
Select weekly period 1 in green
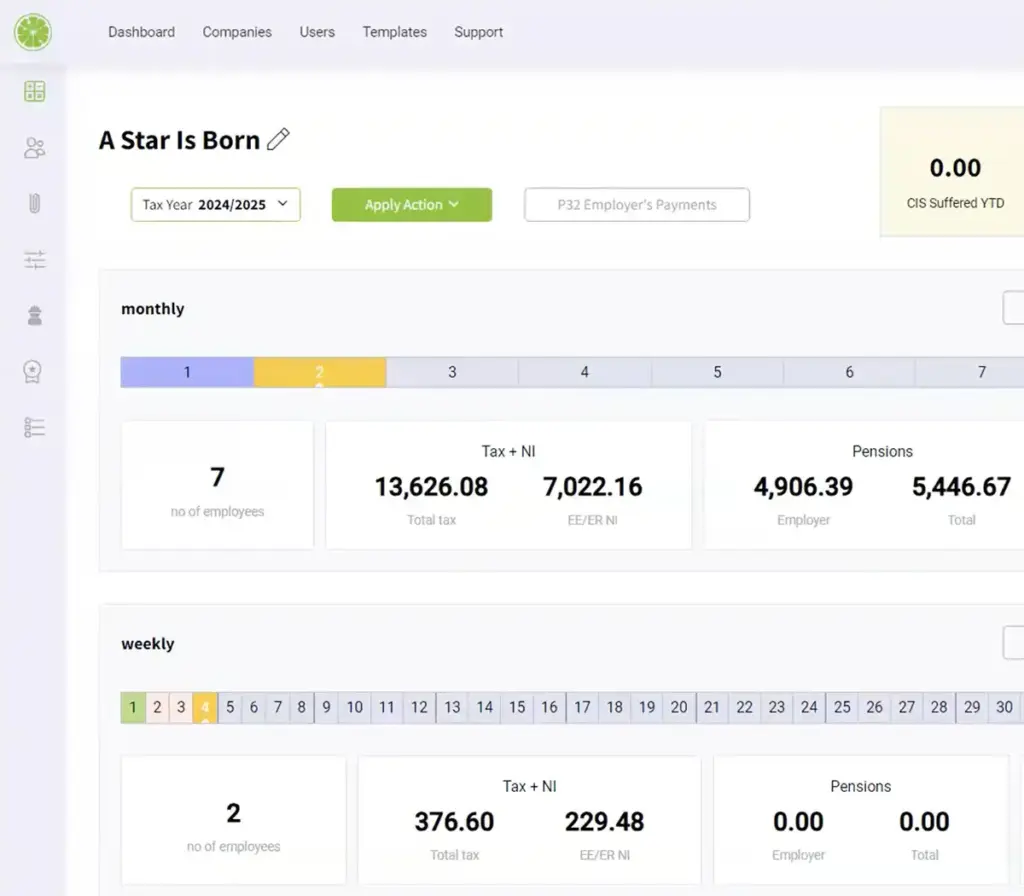click(133, 707)
